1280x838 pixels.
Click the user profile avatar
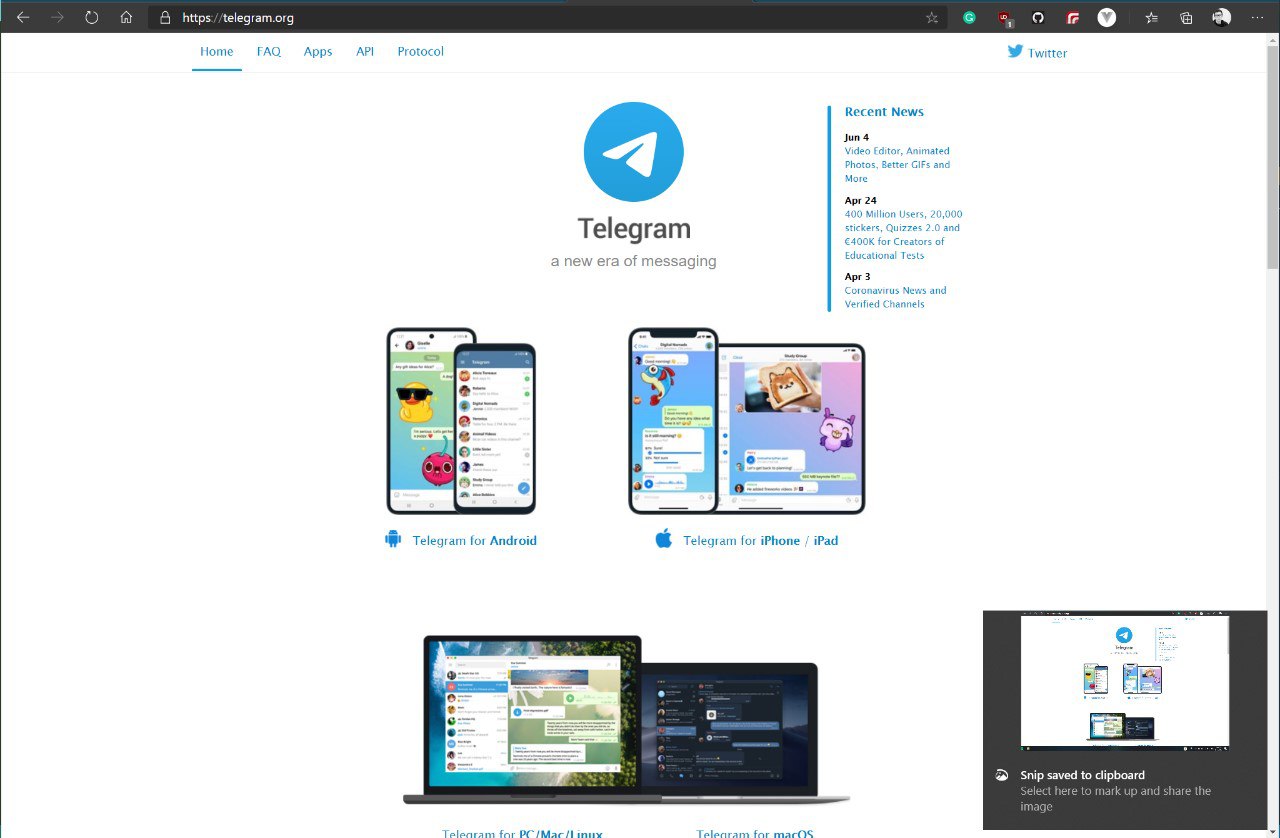click(1221, 17)
